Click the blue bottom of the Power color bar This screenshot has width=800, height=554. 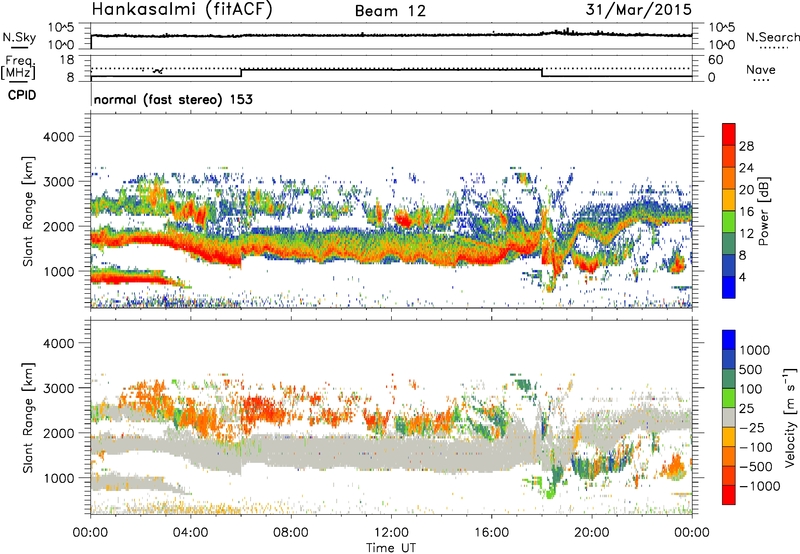pos(729,288)
